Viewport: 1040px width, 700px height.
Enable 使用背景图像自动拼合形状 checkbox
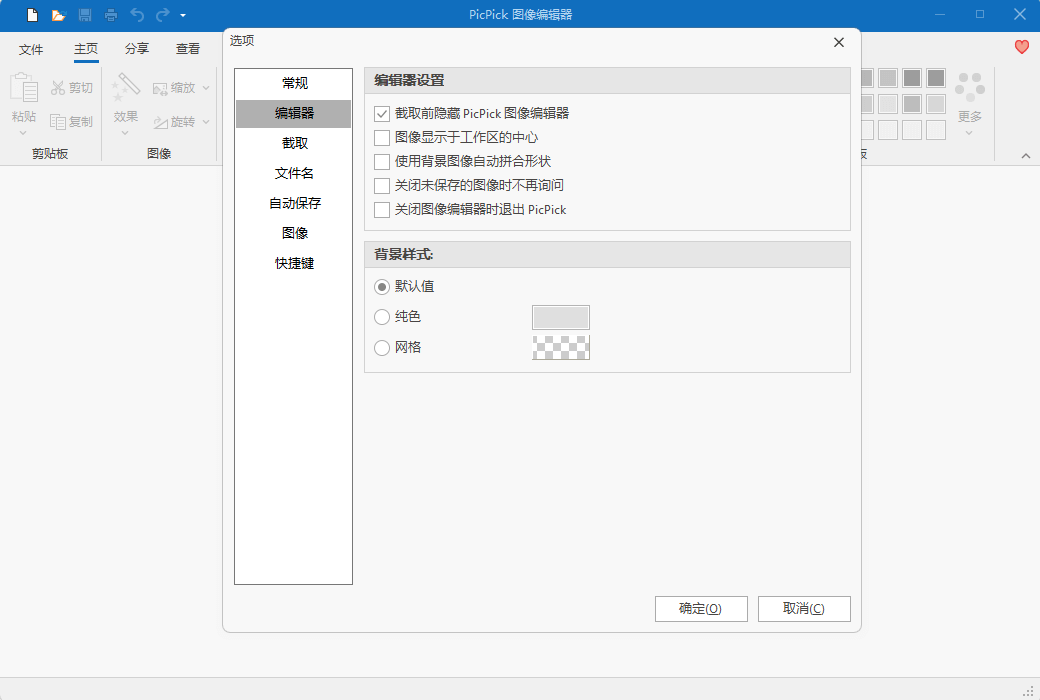[x=381, y=162]
